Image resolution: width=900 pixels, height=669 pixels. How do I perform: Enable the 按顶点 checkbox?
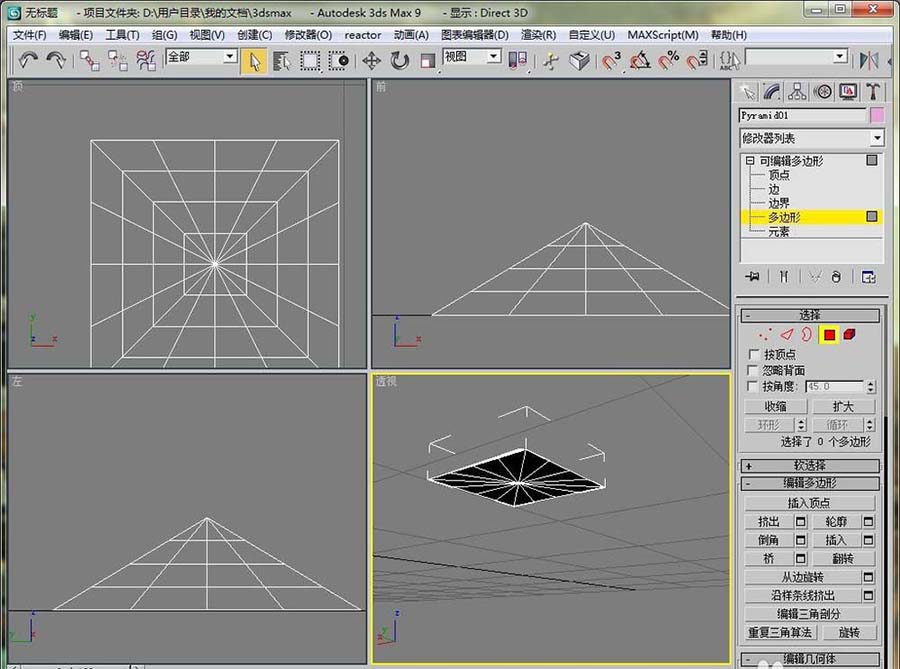coord(755,355)
